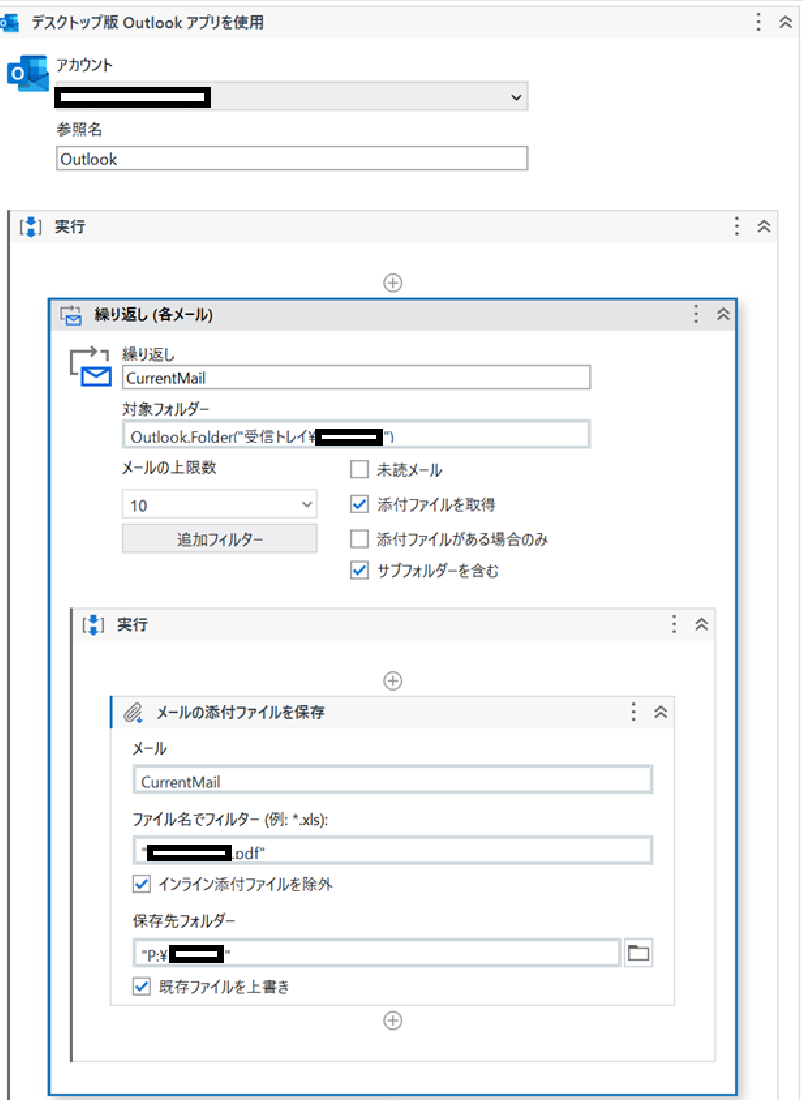Click the small Outlook icon in the header
The image size is (805, 1100).
pos(11,21)
